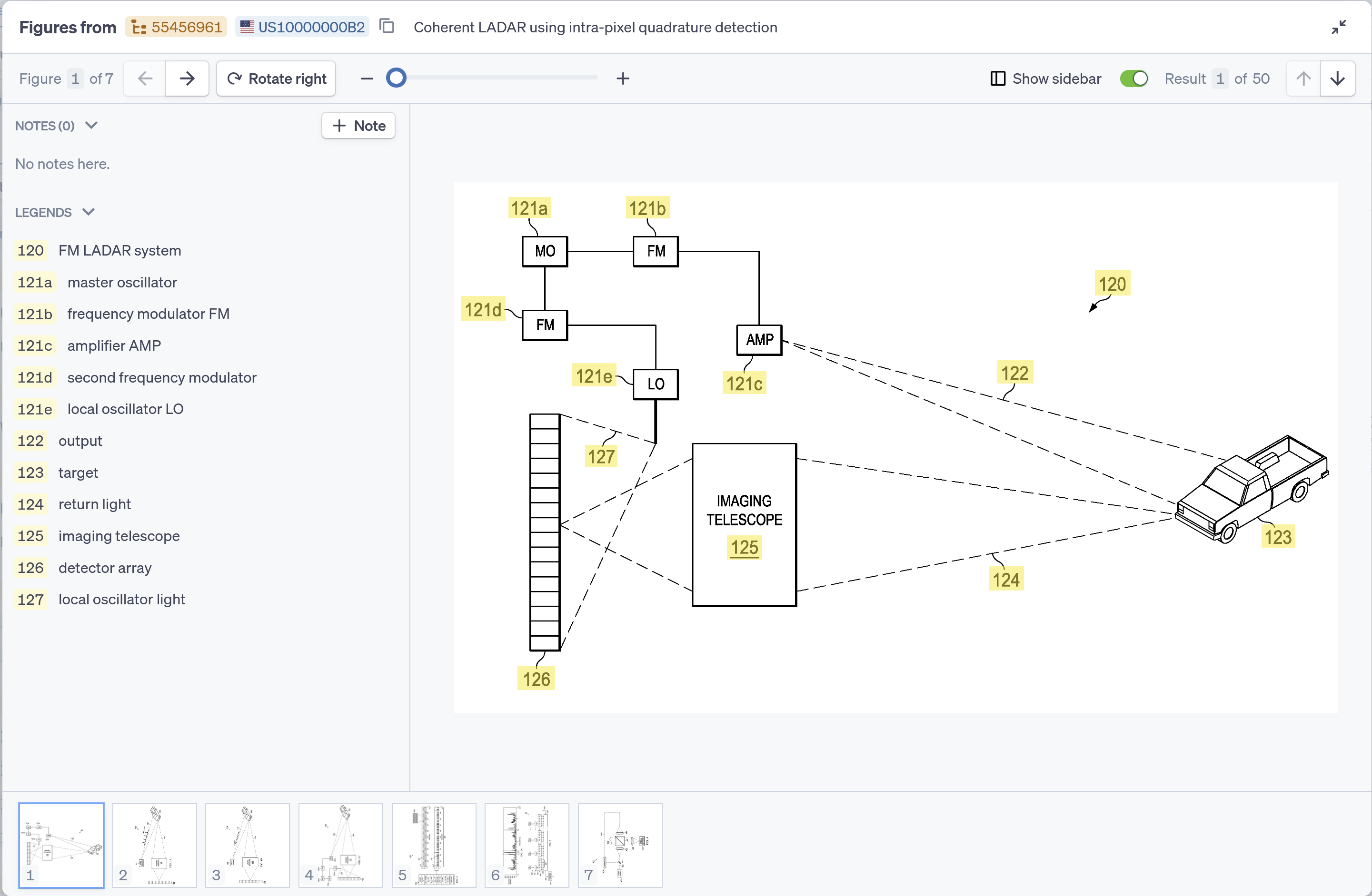This screenshot has height=896, width=1372.
Task: Go to the next figure arrow
Action: (187, 79)
